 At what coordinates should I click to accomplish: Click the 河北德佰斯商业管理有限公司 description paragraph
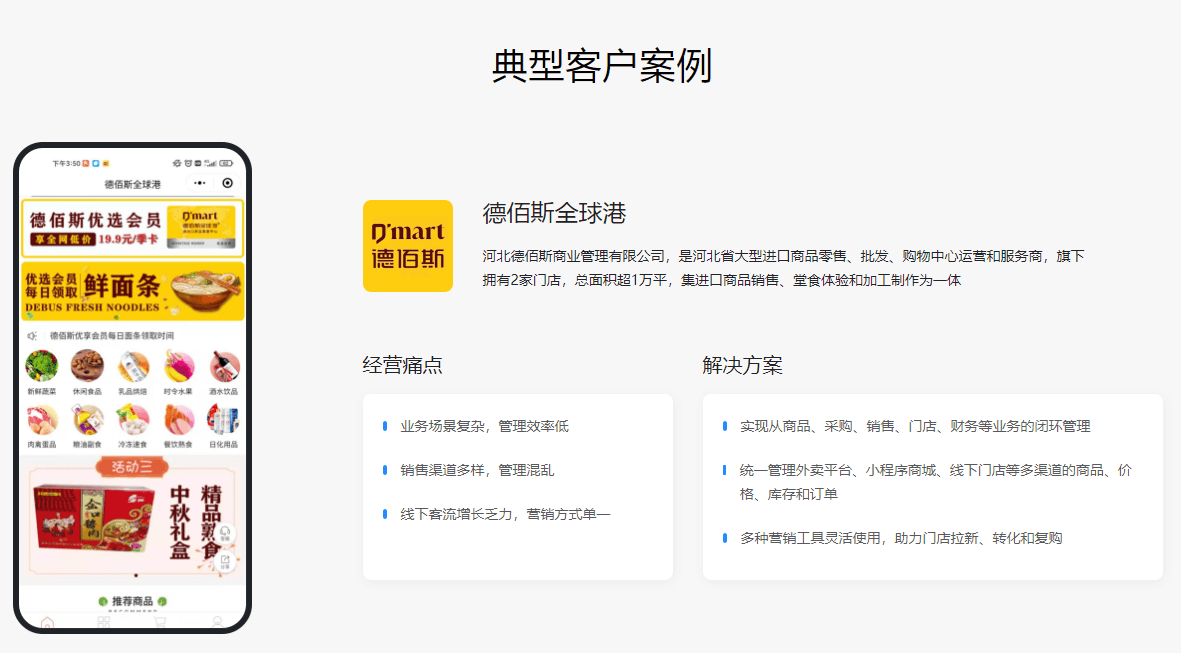[x=783, y=268]
